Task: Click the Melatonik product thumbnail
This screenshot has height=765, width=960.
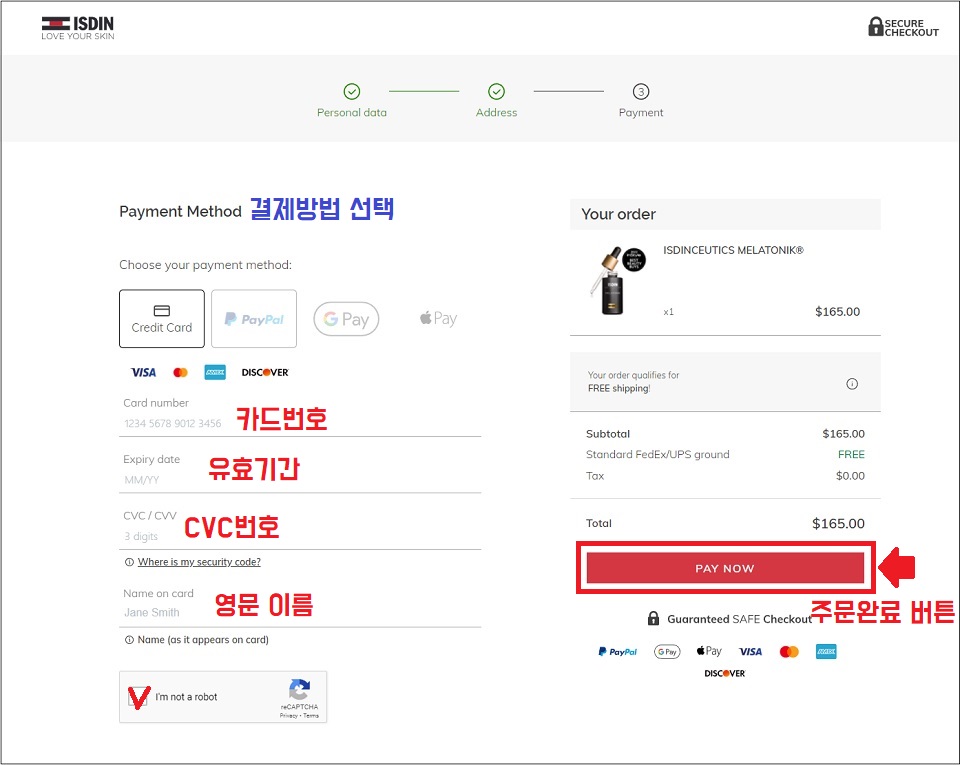Action: 617,281
